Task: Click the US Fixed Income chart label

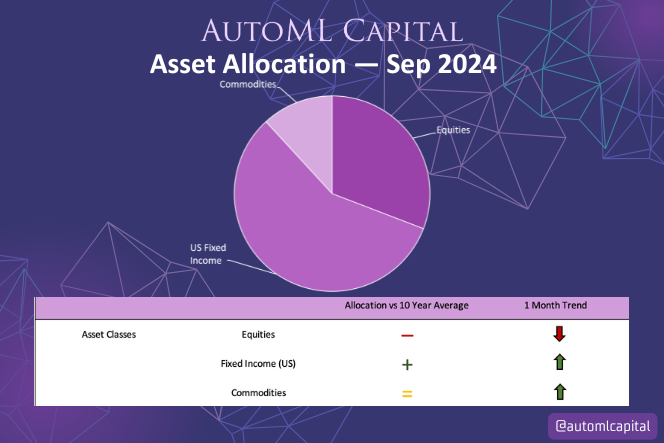Action: (x=208, y=253)
